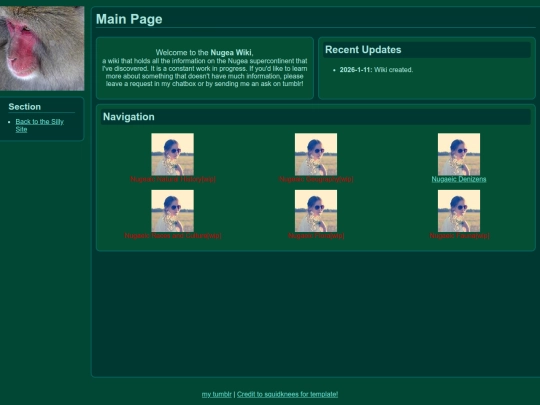The image size is (540, 405).
Task: Click the thumbnail above Nugaeic Flora
Action: coord(316,211)
